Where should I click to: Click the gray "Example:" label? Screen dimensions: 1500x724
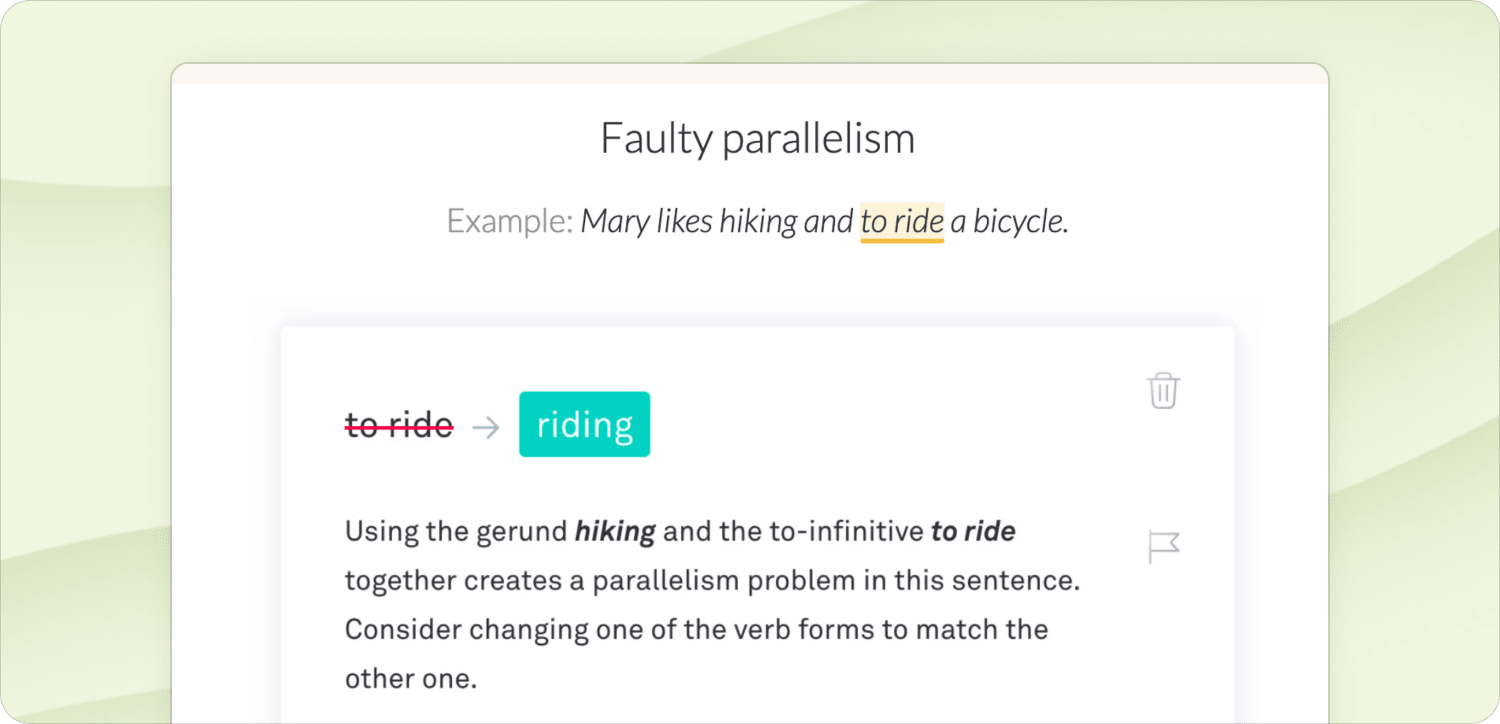(509, 221)
